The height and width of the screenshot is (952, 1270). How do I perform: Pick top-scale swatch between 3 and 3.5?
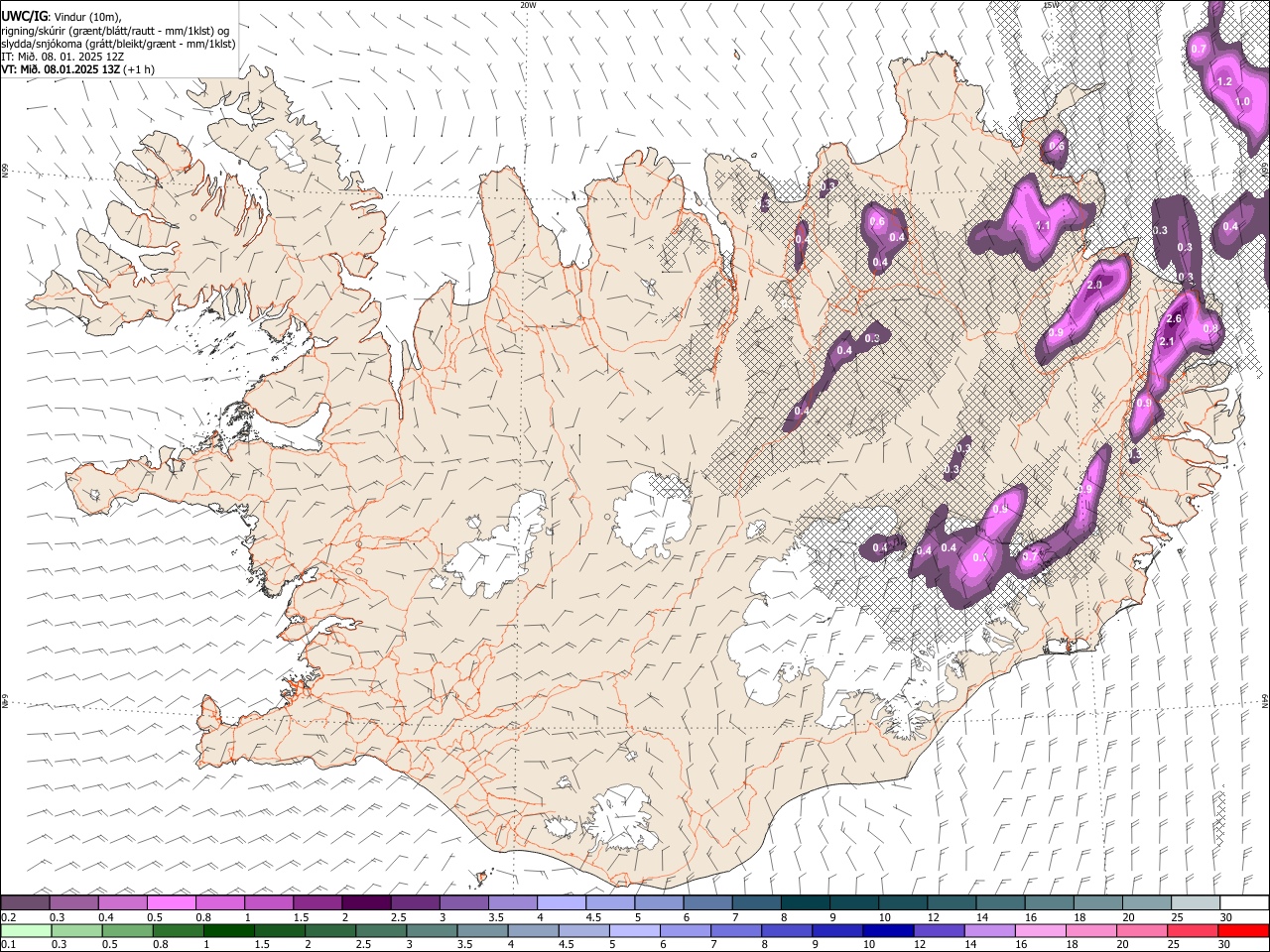tap(463, 902)
